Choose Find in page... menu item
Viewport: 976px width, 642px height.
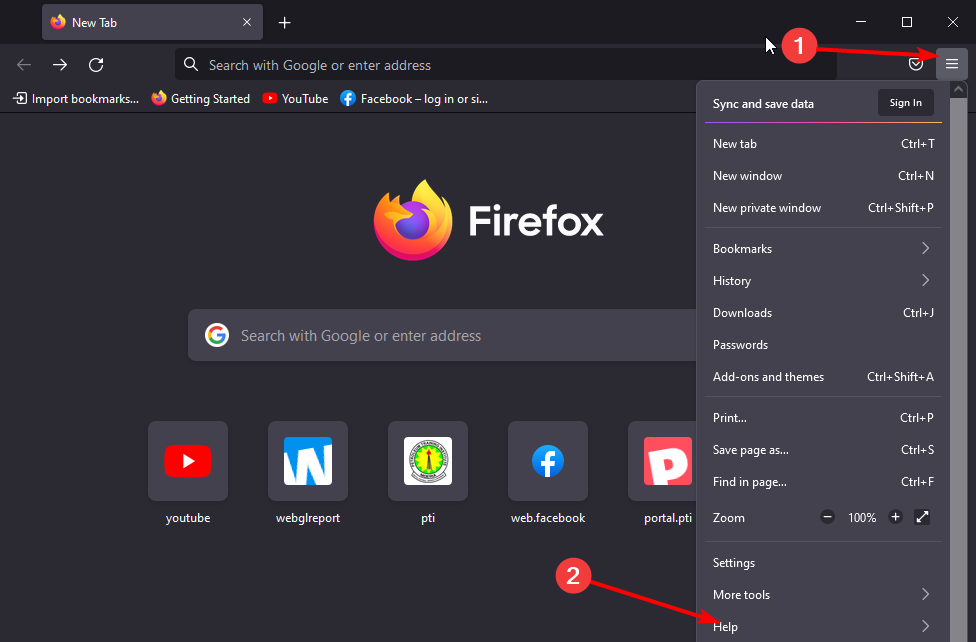tap(823, 482)
